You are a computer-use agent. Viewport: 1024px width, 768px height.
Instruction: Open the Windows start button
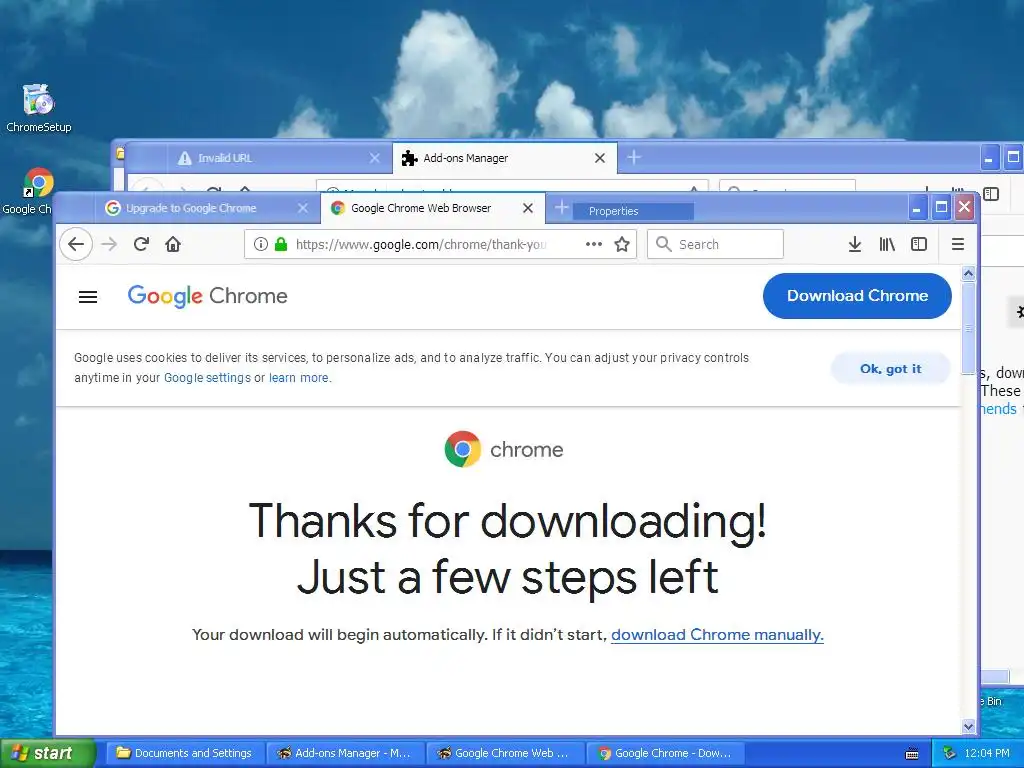pos(47,753)
